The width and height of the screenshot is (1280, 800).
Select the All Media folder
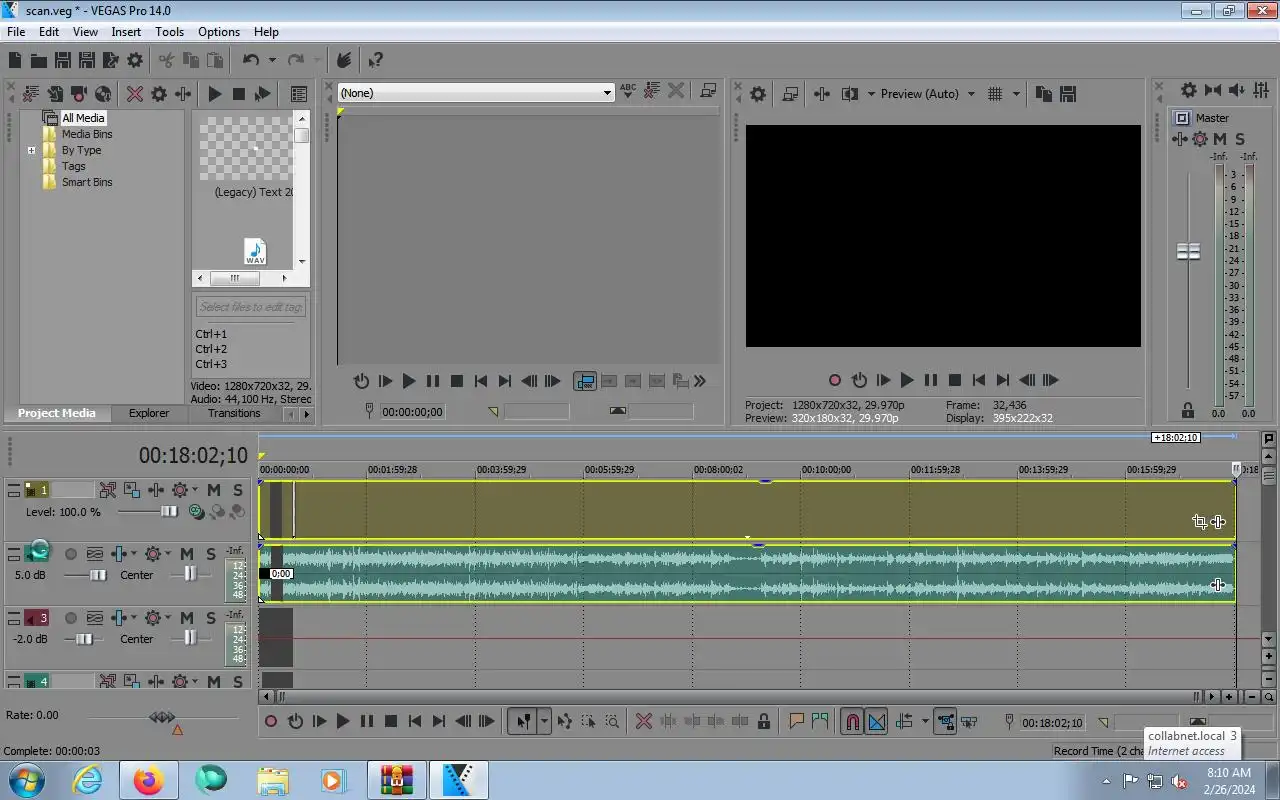tap(83, 118)
